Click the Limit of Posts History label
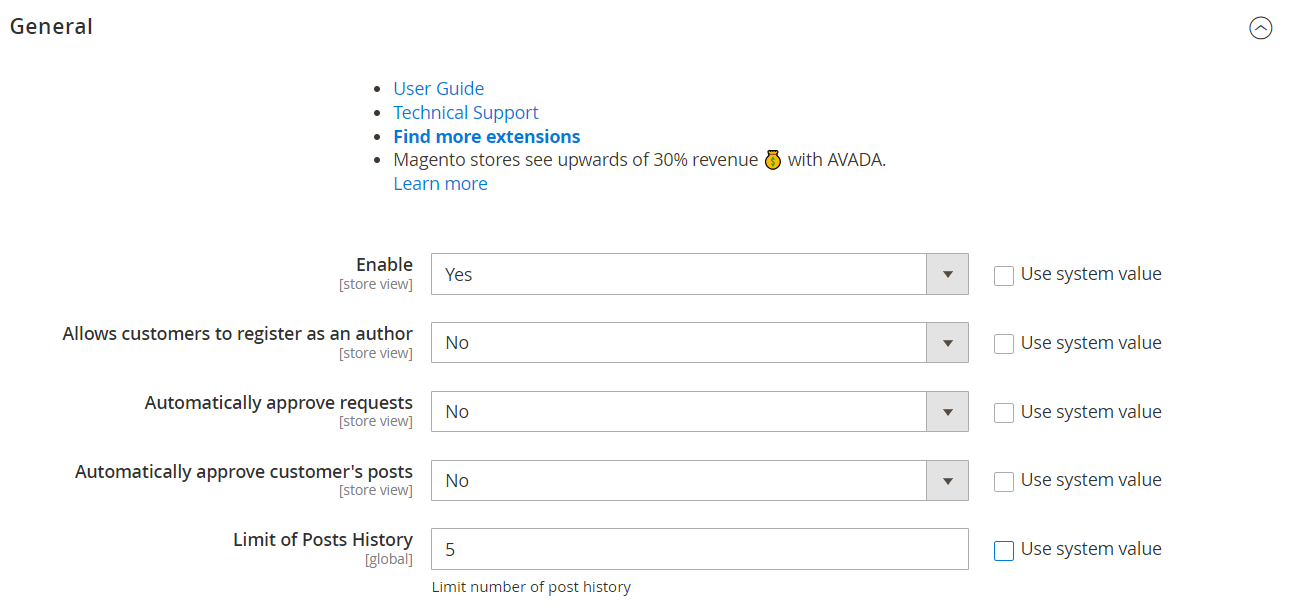The height and width of the screenshot is (613, 1290). click(322, 540)
